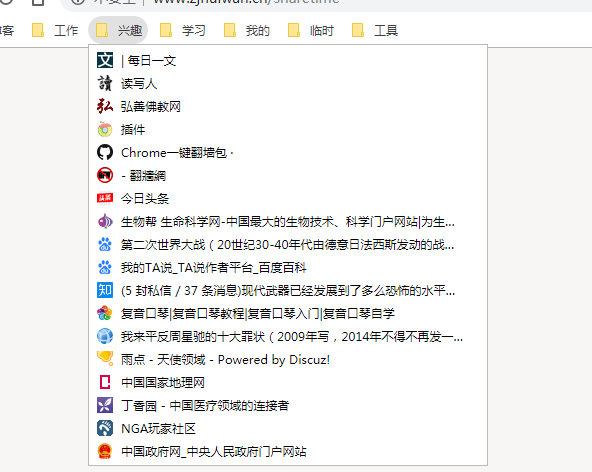
Task: Click the 今日头条 red logo icon
Action: point(105,198)
